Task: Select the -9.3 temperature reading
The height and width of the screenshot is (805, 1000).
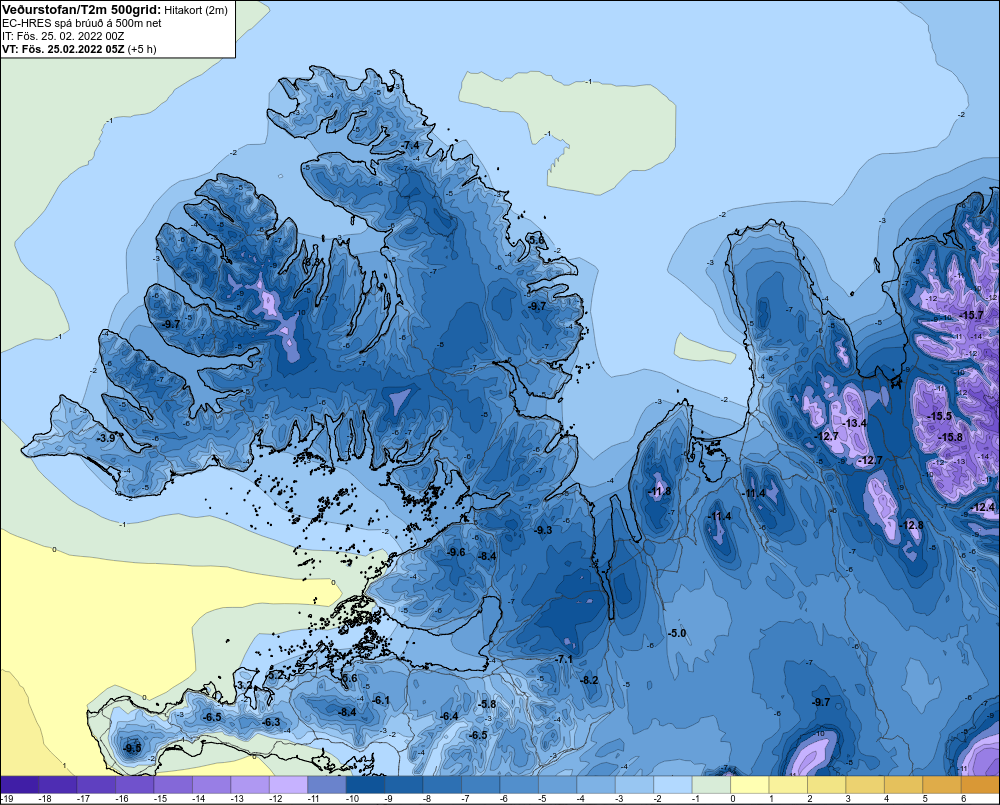Action: (x=543, y=530)
